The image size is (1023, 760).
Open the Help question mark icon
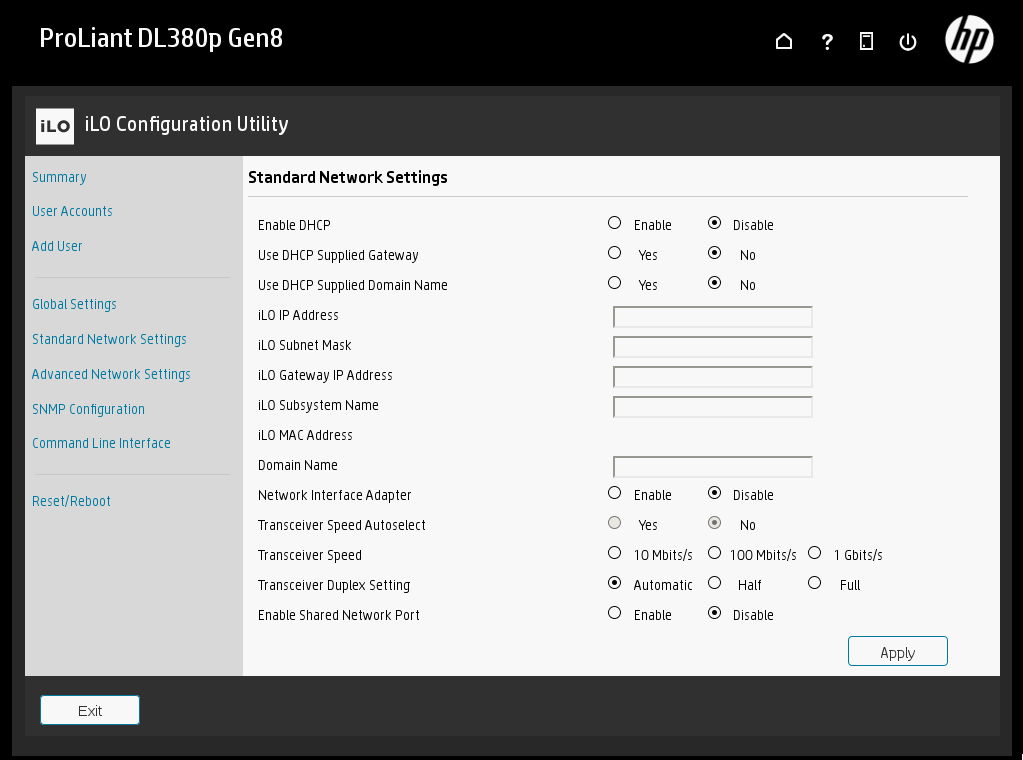pyautogui.click(x=827, y=42)
